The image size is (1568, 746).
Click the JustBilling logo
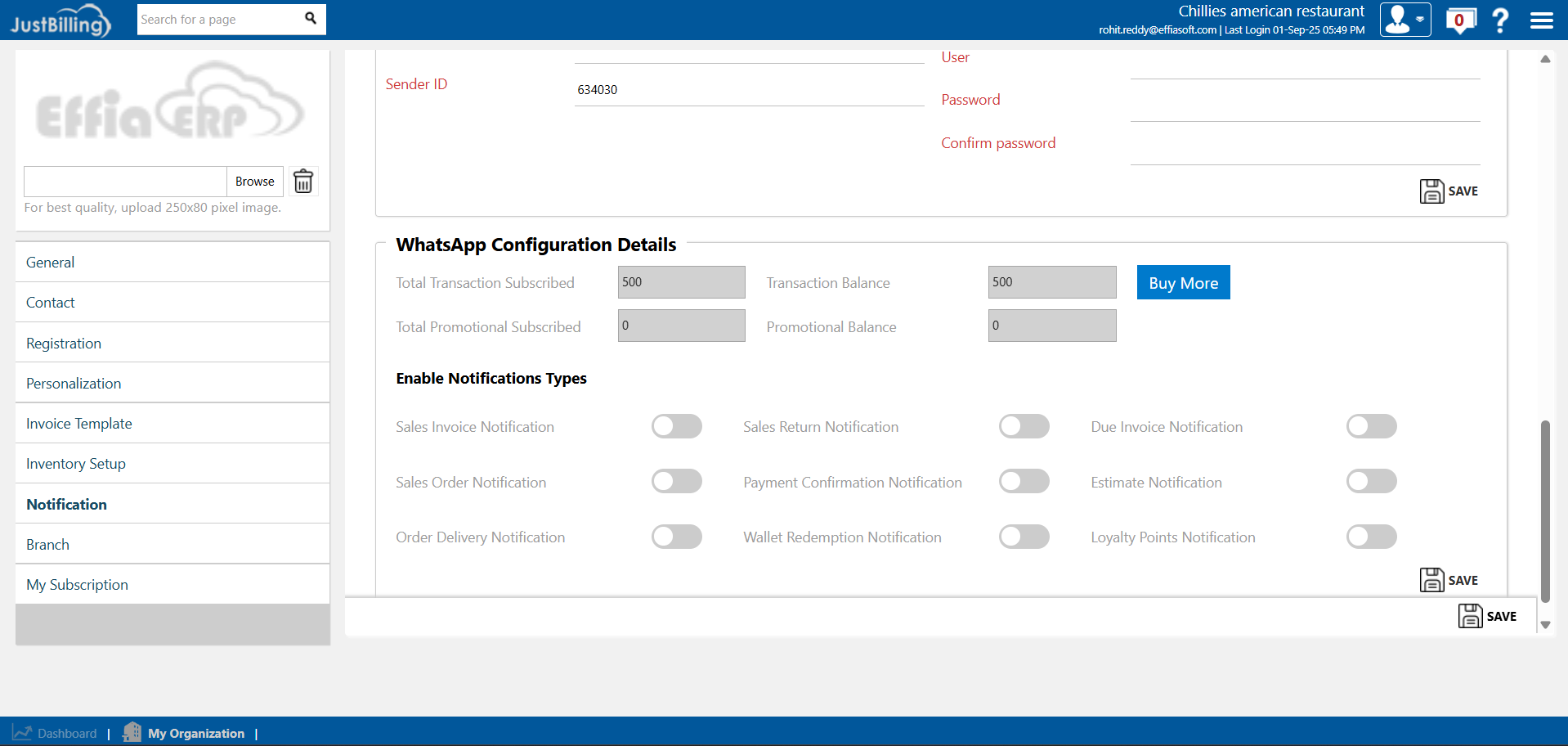click(x=60, y=21)
